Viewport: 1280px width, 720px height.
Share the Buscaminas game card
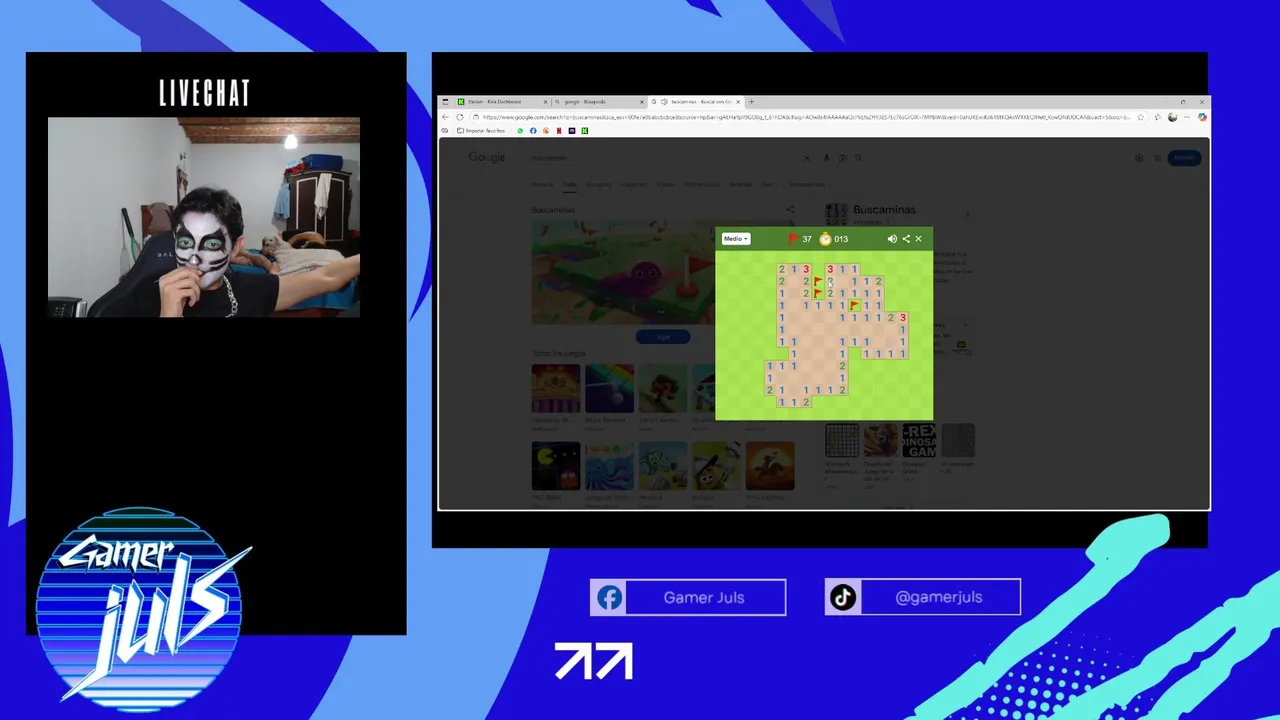click(x=790, y=210)
